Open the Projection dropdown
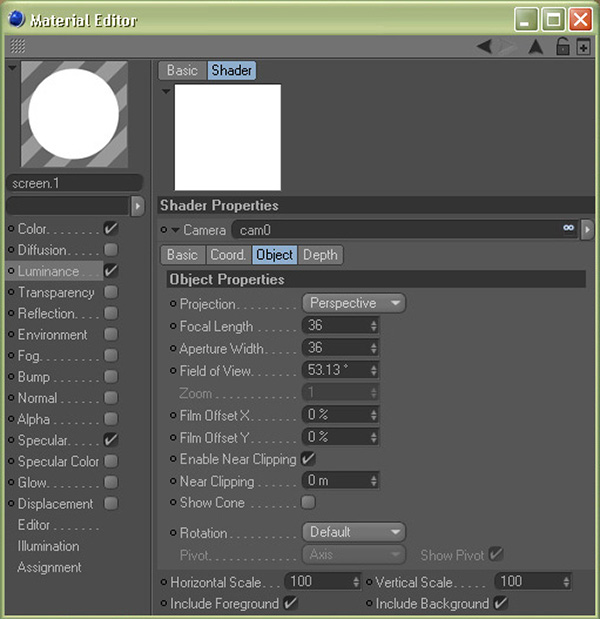This screenshot has height=619, width=600. point(353,303)
